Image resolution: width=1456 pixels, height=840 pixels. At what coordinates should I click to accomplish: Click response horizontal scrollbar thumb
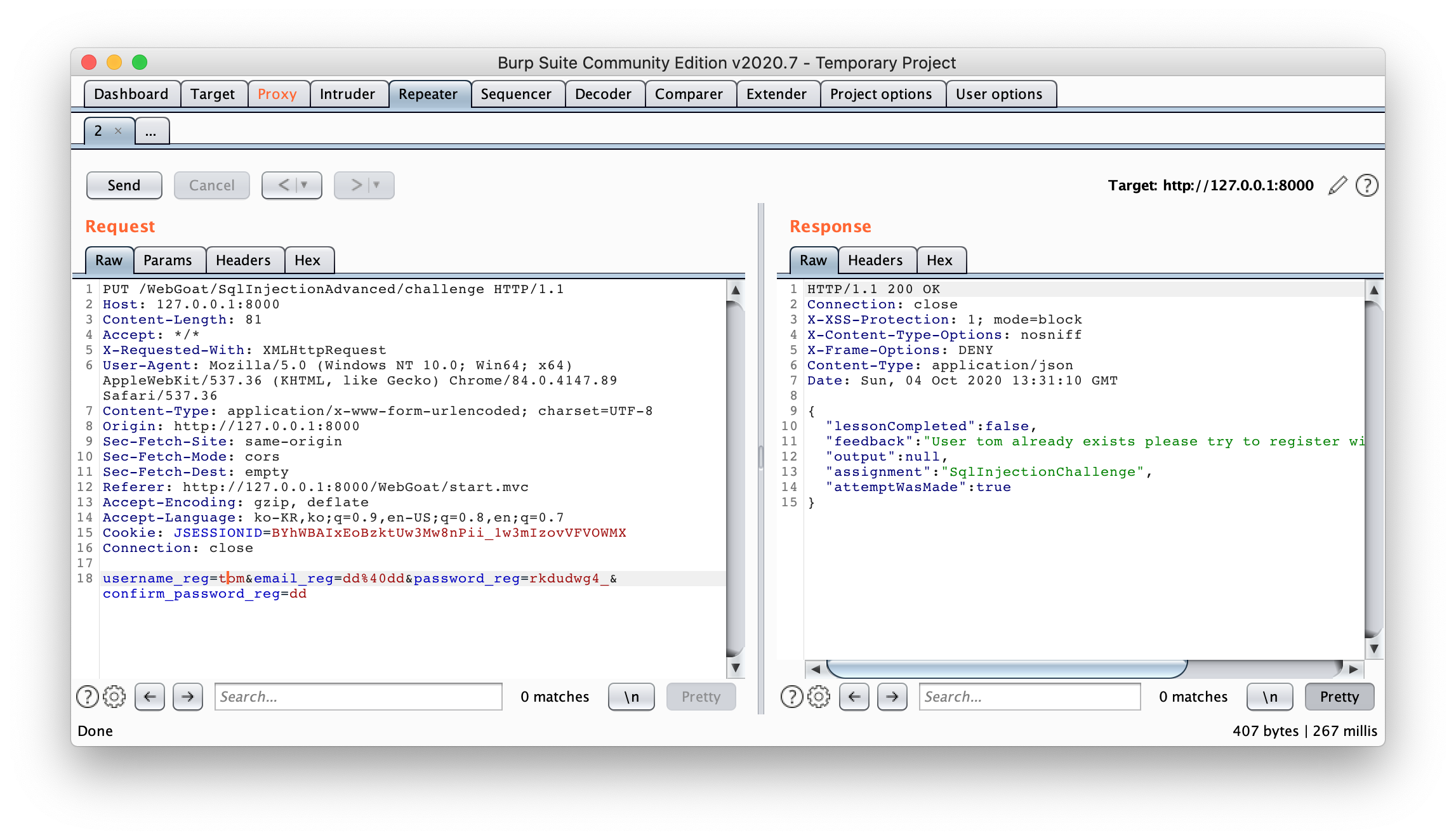1007,669
